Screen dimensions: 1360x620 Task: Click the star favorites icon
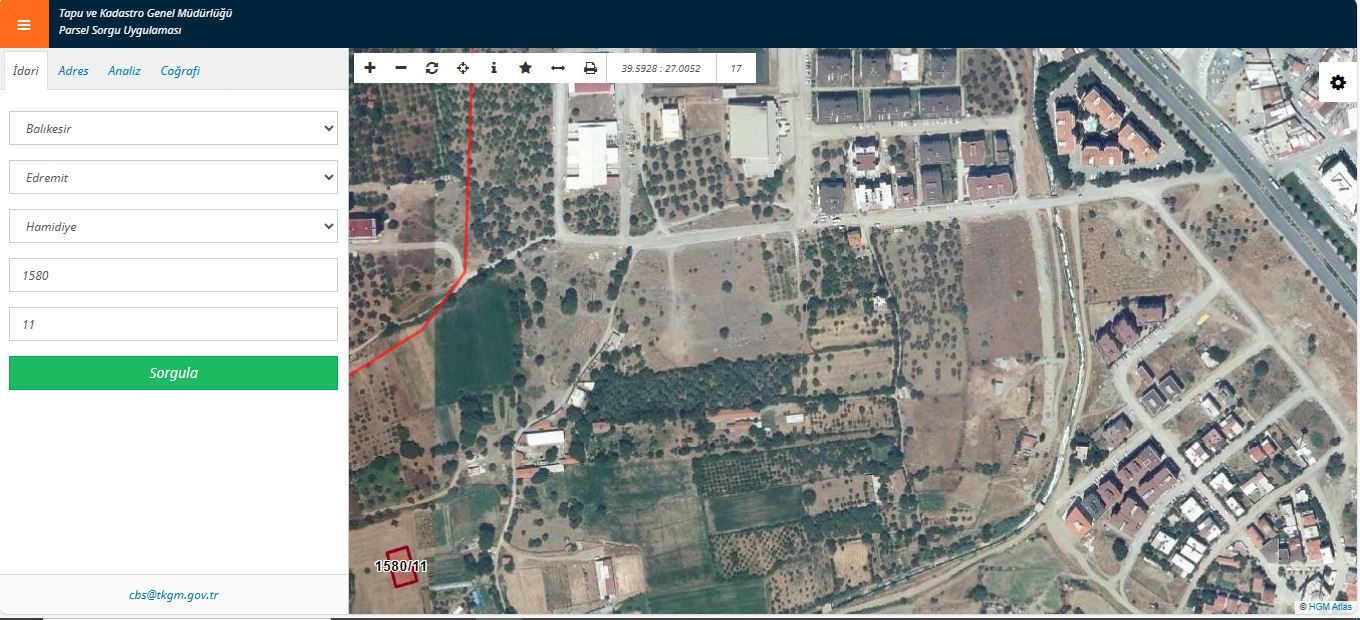click(525, 68)
